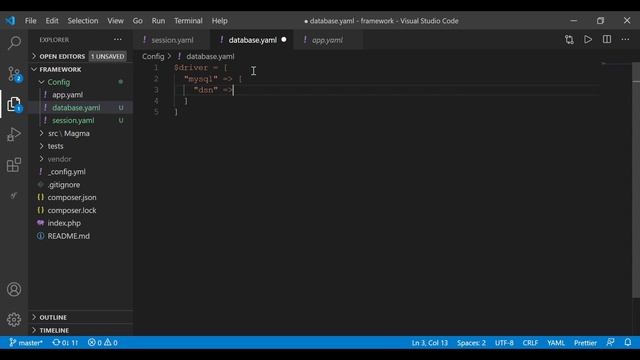Open the File menu

coord(31,20)
